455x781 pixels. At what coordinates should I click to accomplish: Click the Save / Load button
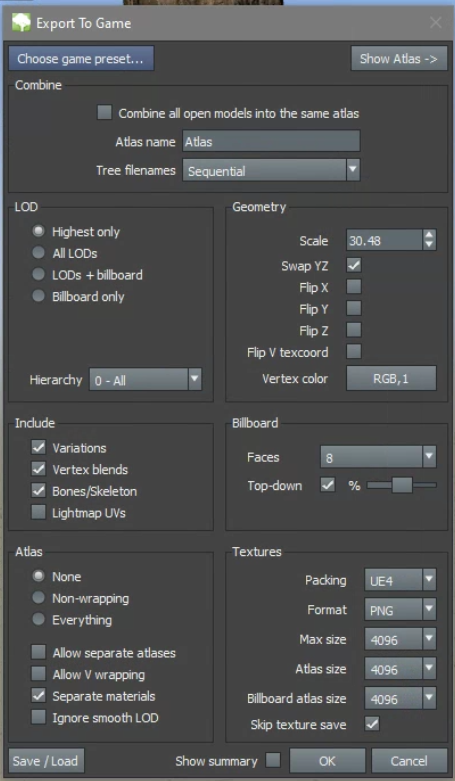[x=46, y=761]
